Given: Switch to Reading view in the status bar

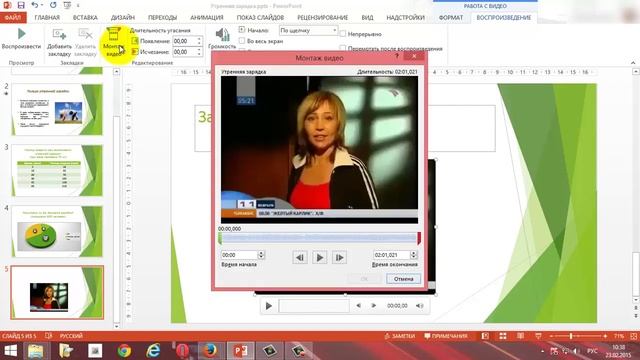Looking at the screenshot, I should tap(520, 336).
